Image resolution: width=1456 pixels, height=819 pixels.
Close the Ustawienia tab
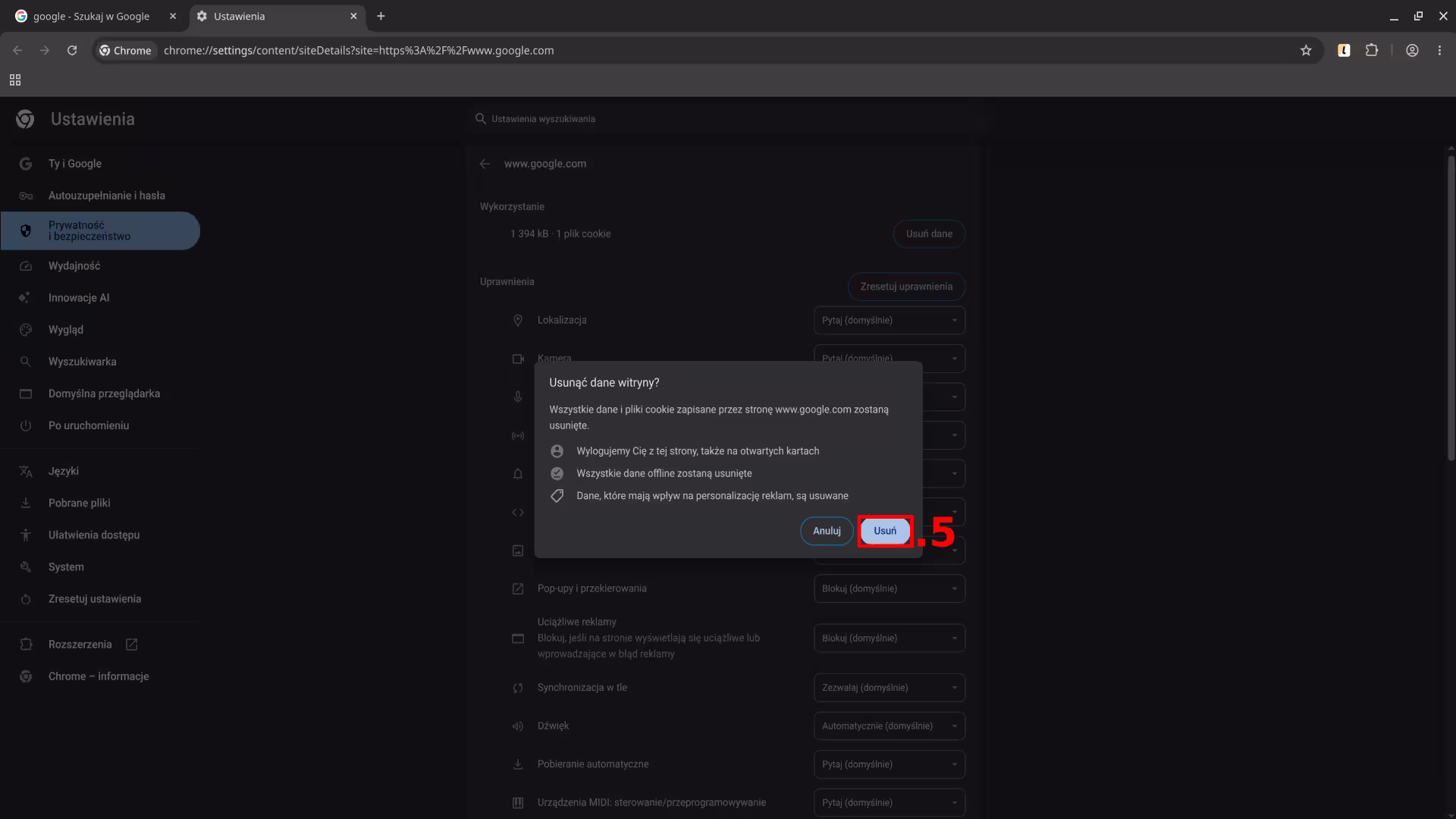(x=353, y=16)
